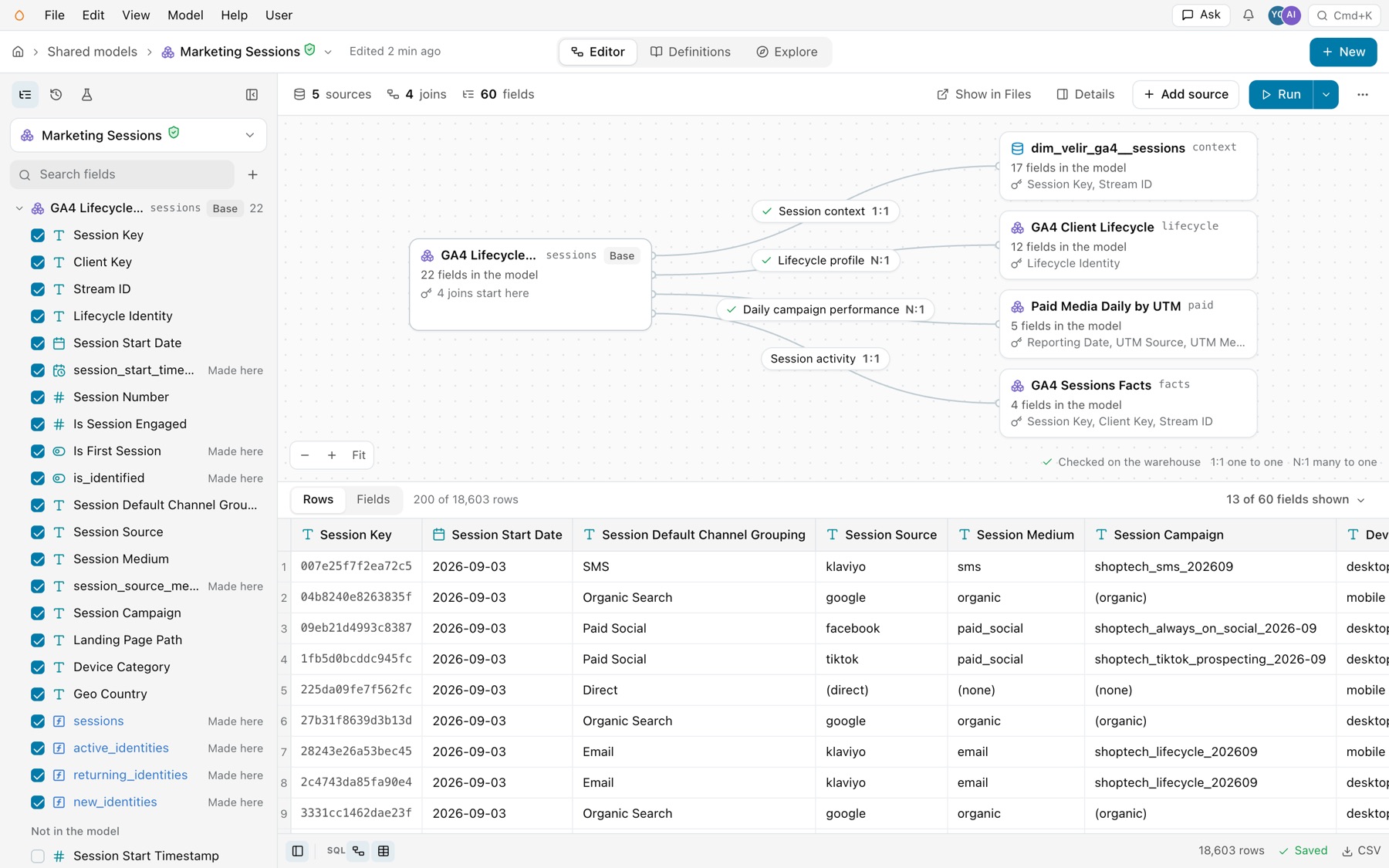Viewport: 1389px width, 868px height.
Task: Uncheck the Landing Page Path field
Action: (38, 640)
